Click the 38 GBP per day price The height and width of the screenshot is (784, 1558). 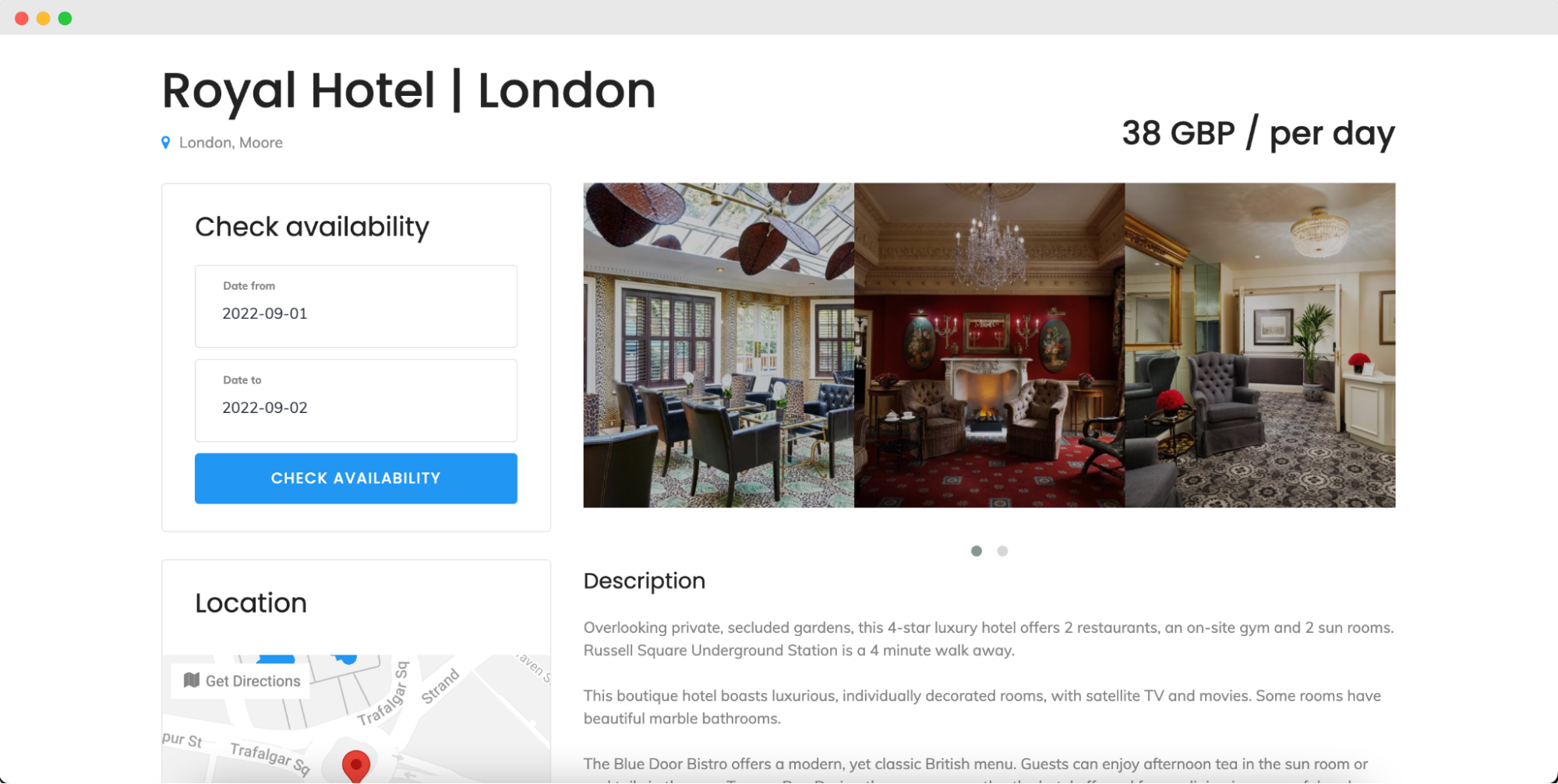pyautogui.click(x=1258, y=133)
